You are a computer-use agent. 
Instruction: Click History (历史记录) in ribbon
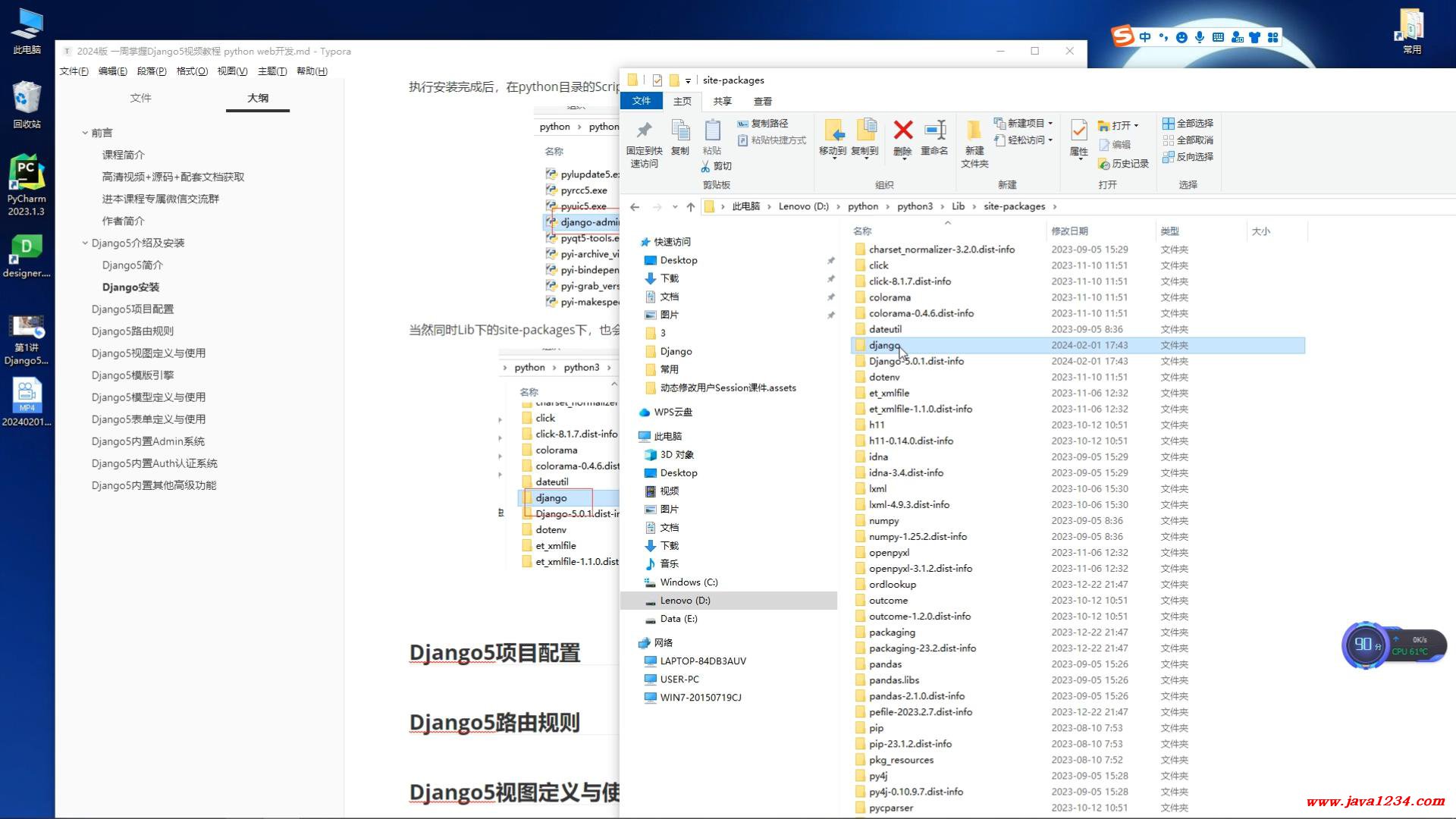[x=1124, y=164]
